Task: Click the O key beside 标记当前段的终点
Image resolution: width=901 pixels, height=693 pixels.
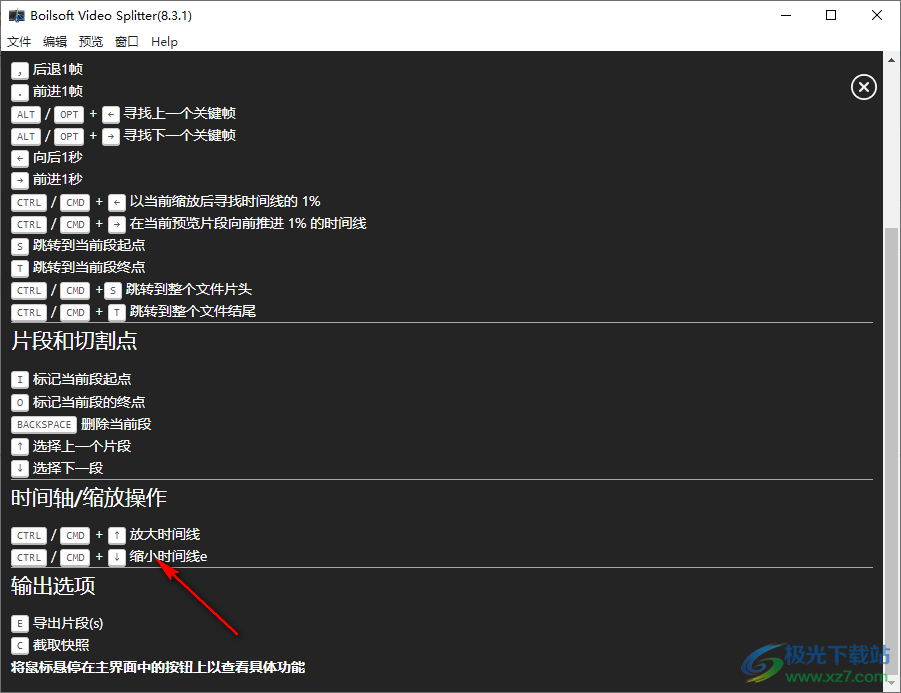Action: (20, 403)
